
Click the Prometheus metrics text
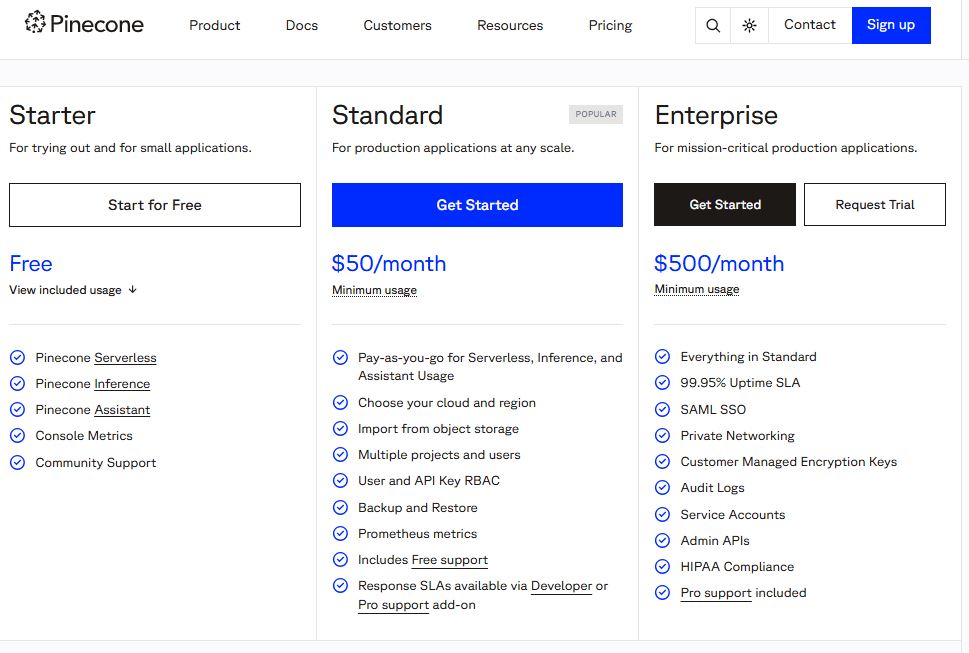click(417, 533)
